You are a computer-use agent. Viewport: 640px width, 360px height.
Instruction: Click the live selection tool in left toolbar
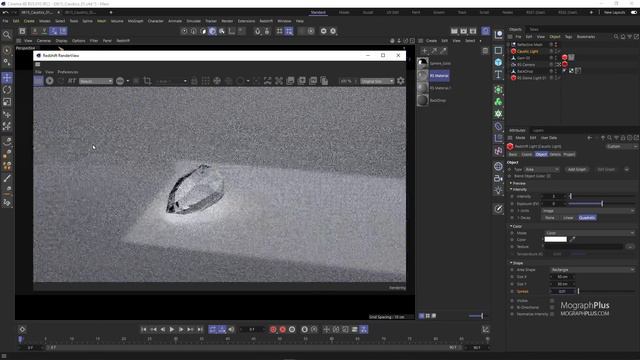click(x=7, y=50)
